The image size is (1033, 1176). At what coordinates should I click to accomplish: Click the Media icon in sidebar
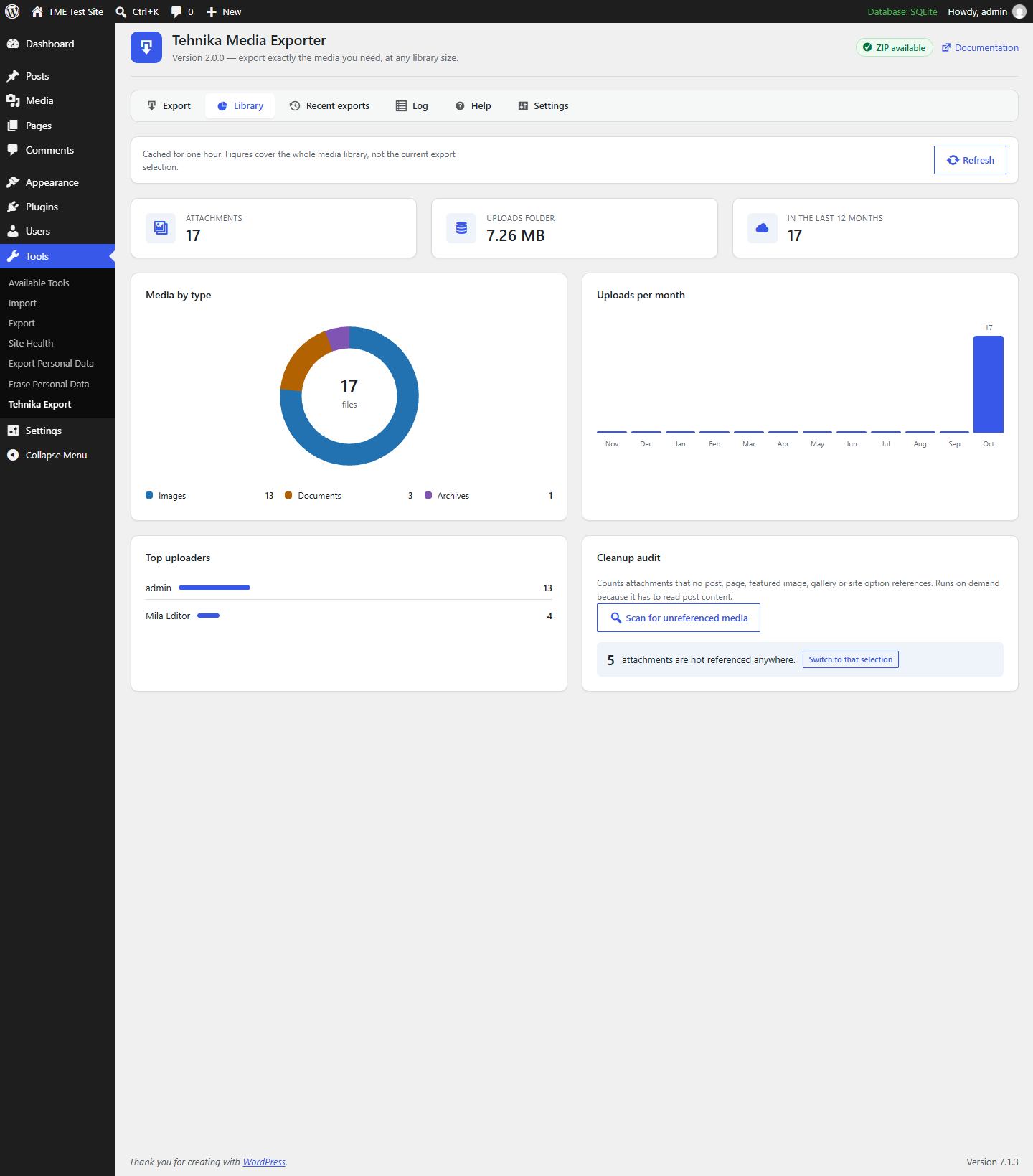click(13, 100)
